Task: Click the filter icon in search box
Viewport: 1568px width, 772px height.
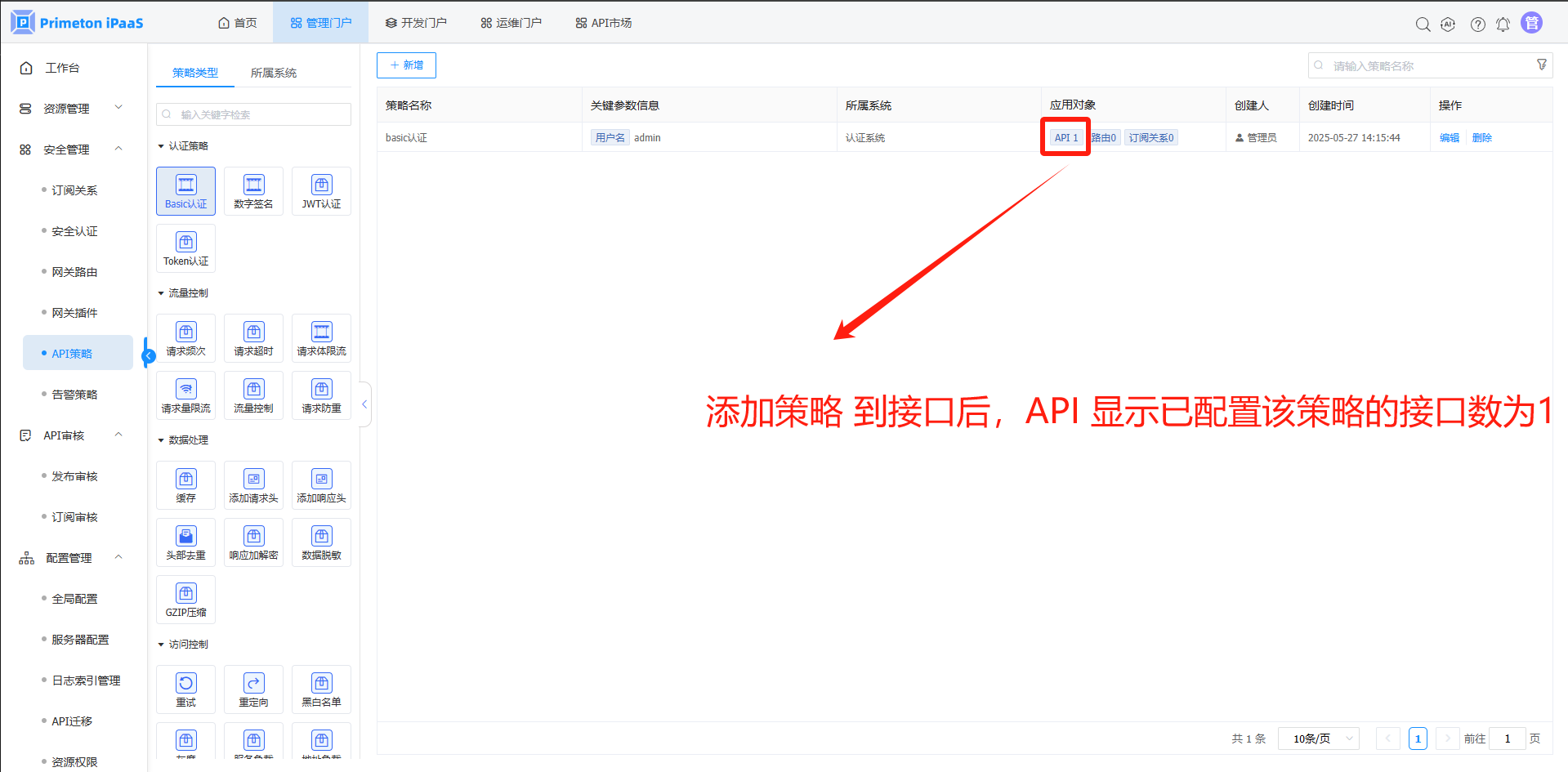Action: pyautogui.click(x=1542, y=65)
